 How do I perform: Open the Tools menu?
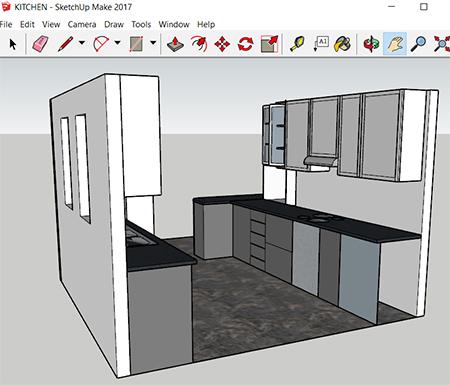click(141, 24)
